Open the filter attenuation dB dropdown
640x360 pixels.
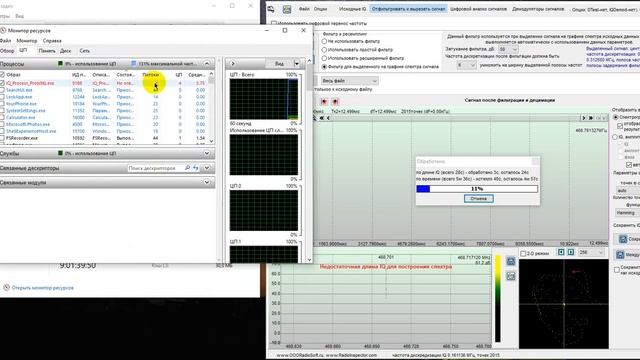(x=508, y=49)
